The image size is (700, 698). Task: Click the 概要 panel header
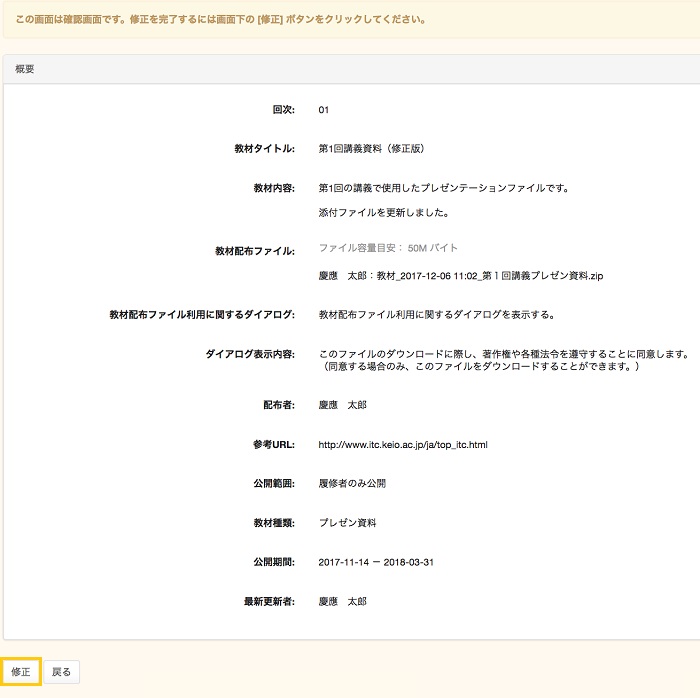pos(26,69)
